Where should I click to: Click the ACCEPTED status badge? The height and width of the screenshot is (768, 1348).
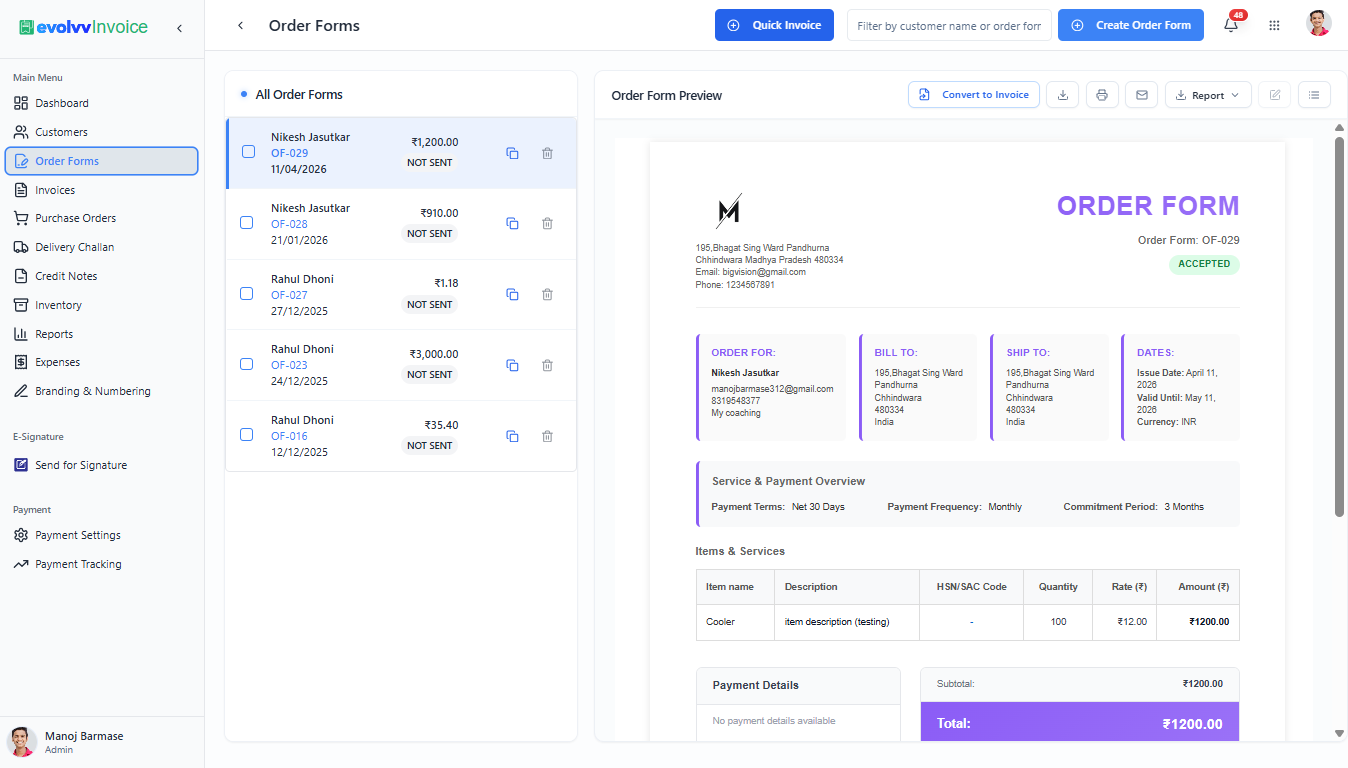tap(1204, 264)
